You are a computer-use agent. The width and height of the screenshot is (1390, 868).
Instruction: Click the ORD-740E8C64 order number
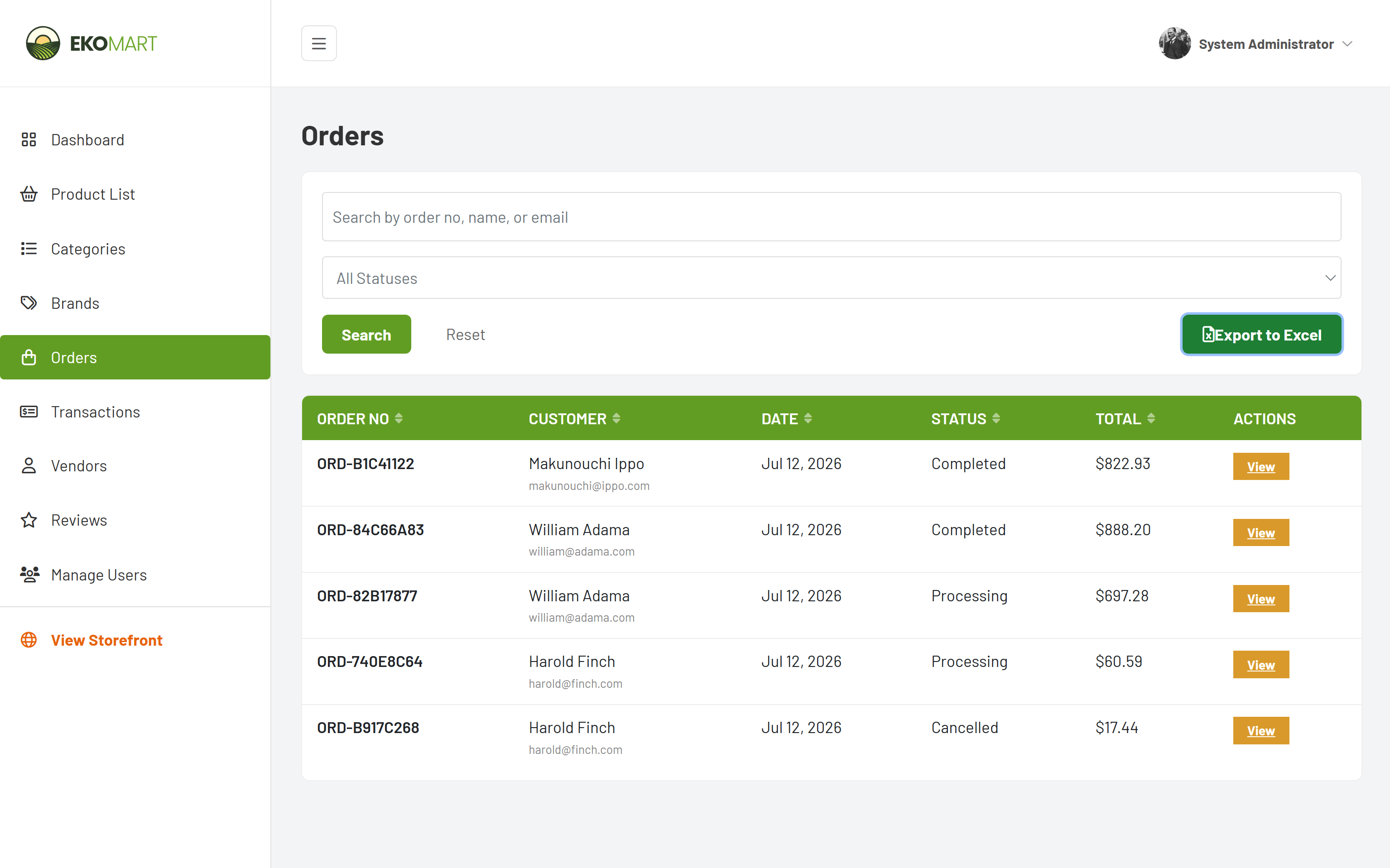(x=370, y=662)
